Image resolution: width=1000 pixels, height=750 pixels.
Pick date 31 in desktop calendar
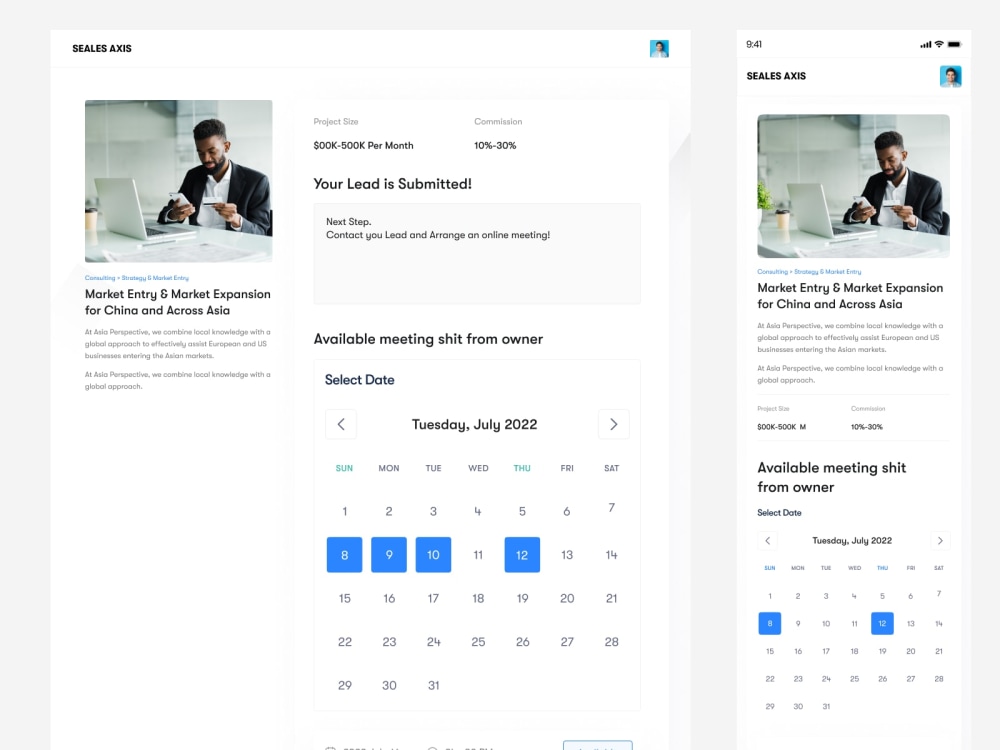pyautogui.click(x=434, y=685)
